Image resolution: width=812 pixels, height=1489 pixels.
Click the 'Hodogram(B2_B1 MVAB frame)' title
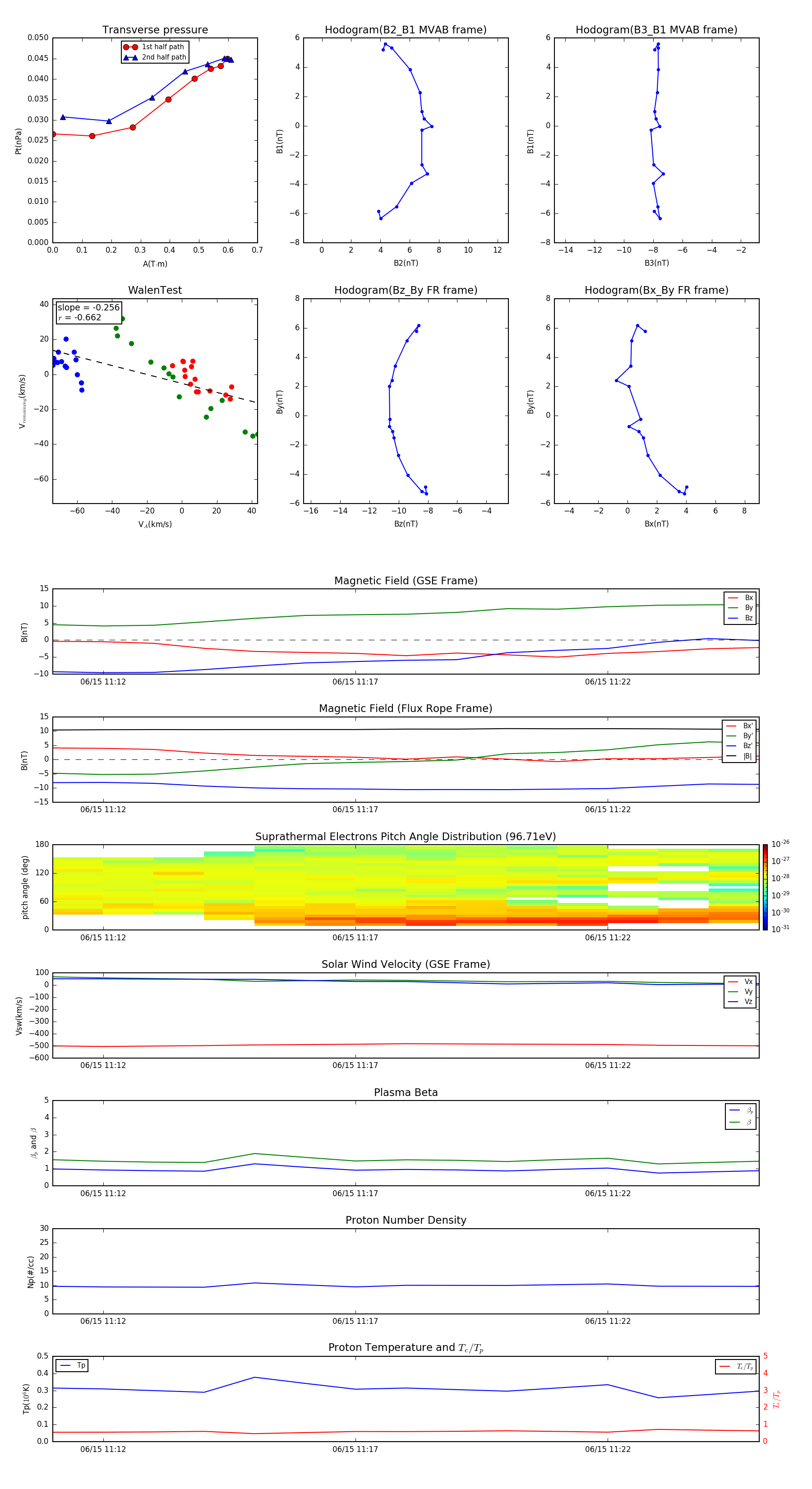coord(406,29)
